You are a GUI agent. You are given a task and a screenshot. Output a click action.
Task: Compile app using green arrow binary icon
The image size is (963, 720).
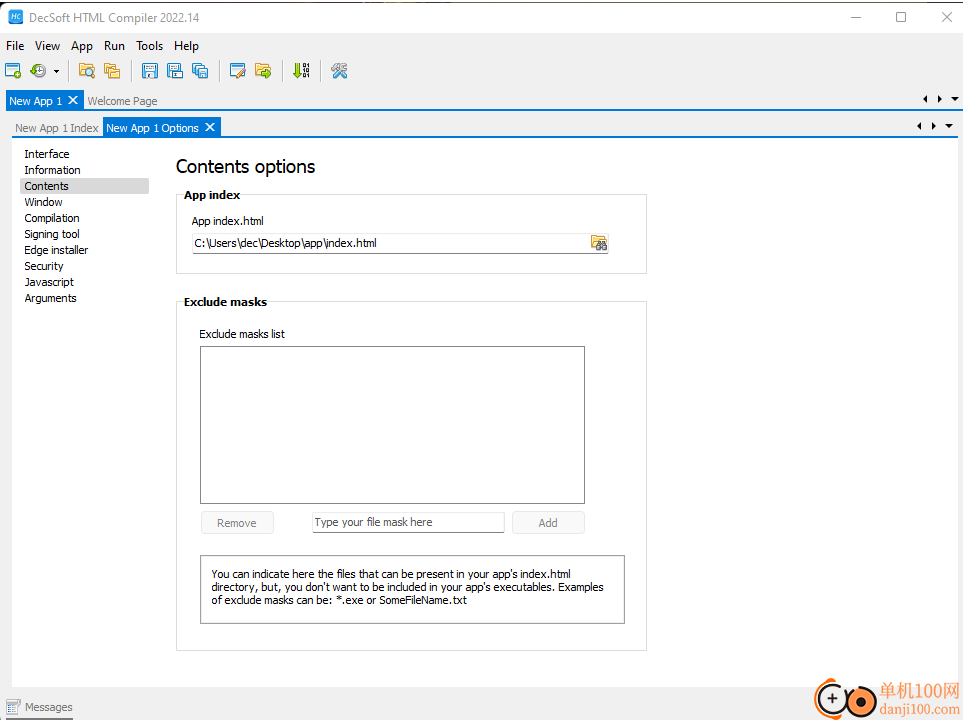coord(301,71)
